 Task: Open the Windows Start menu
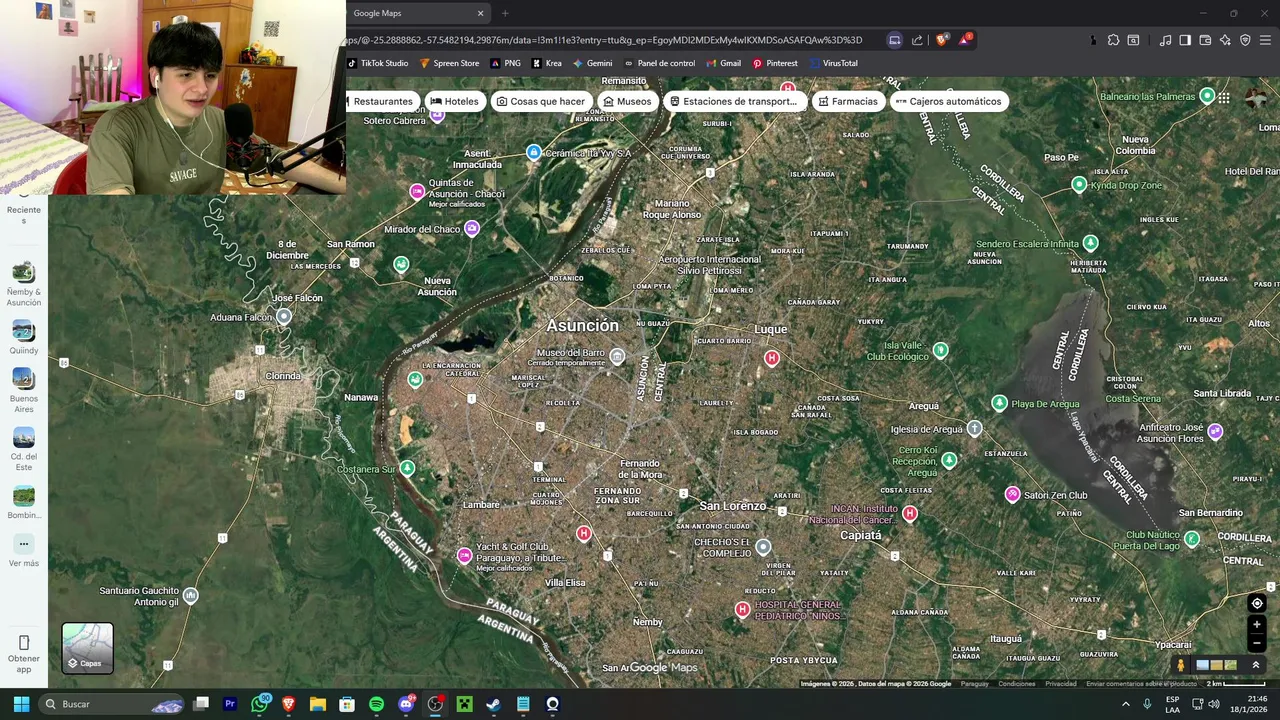tap(21, 704)
